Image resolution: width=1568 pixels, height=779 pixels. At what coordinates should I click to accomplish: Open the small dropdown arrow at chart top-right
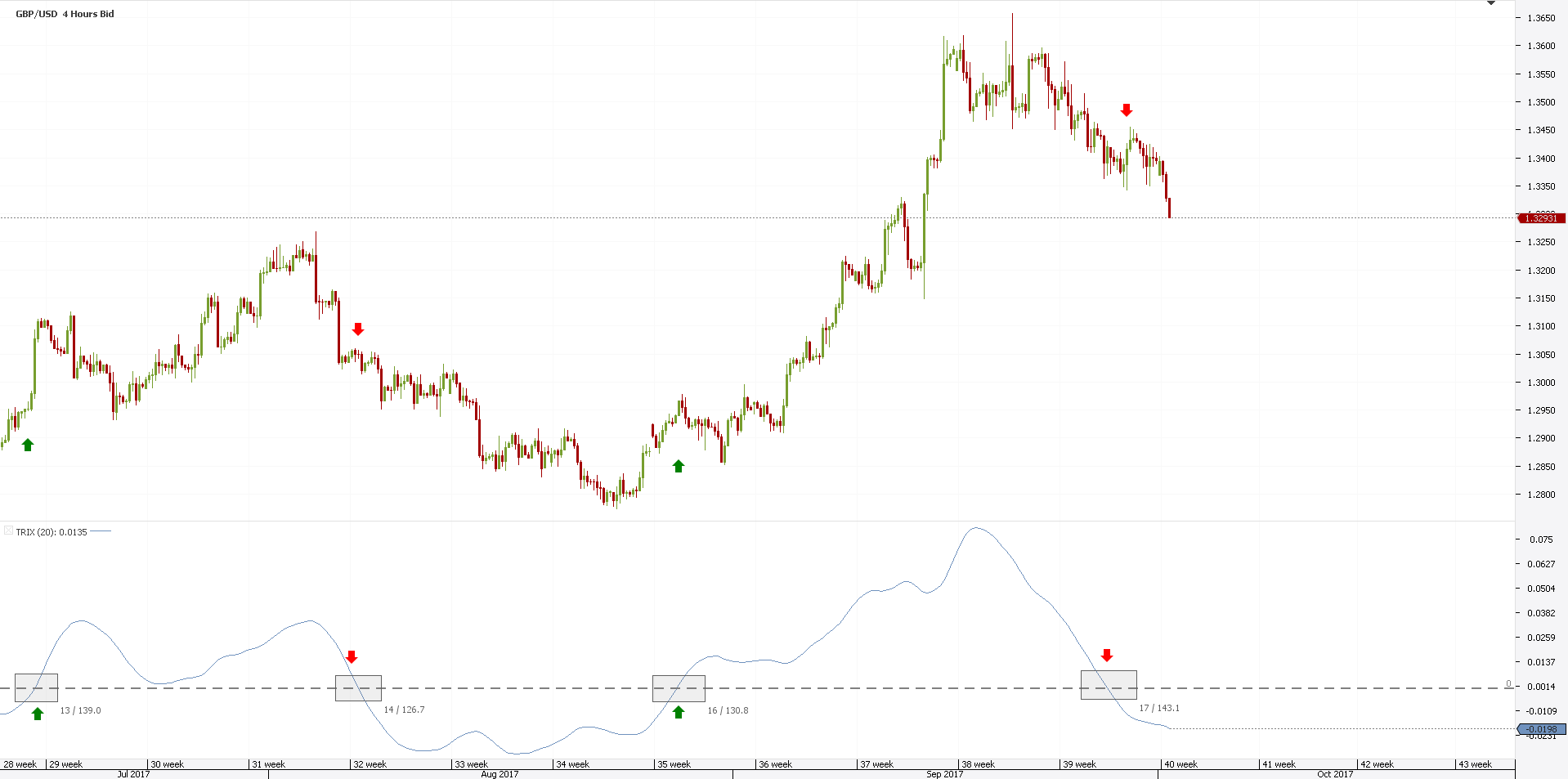[1491, 3]
